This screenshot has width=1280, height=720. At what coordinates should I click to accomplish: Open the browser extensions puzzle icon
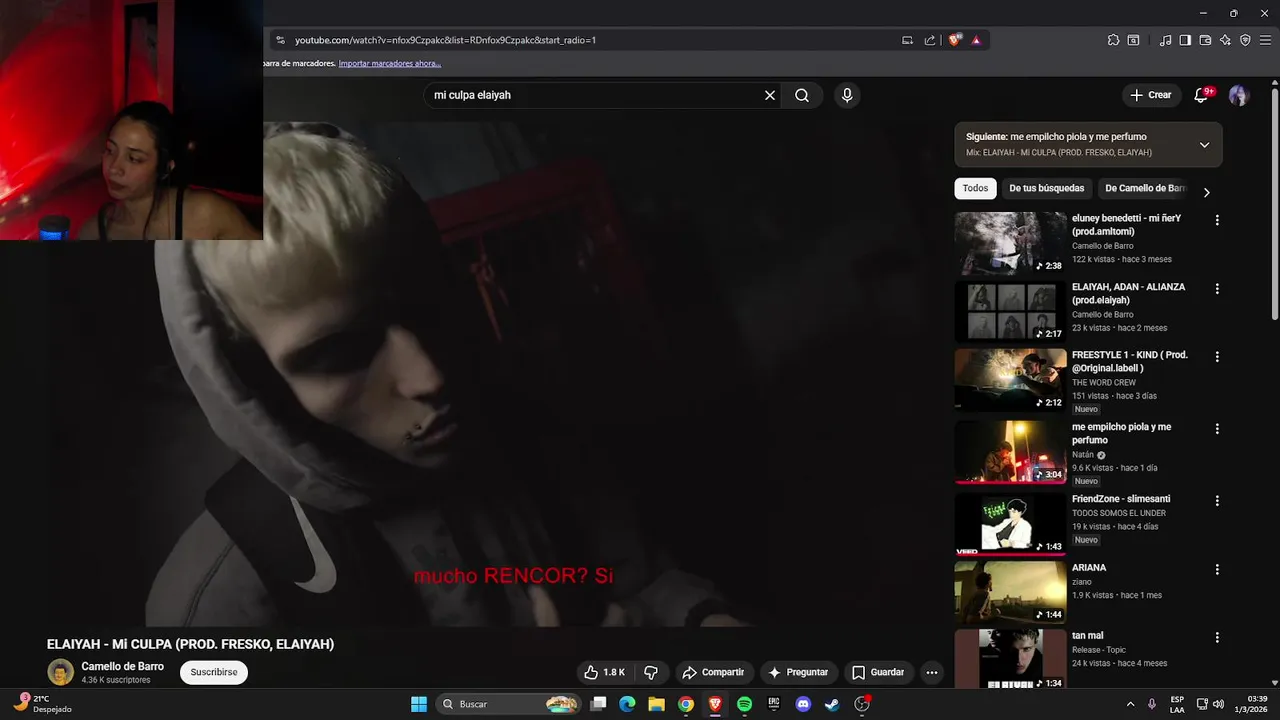(1113, 40)
